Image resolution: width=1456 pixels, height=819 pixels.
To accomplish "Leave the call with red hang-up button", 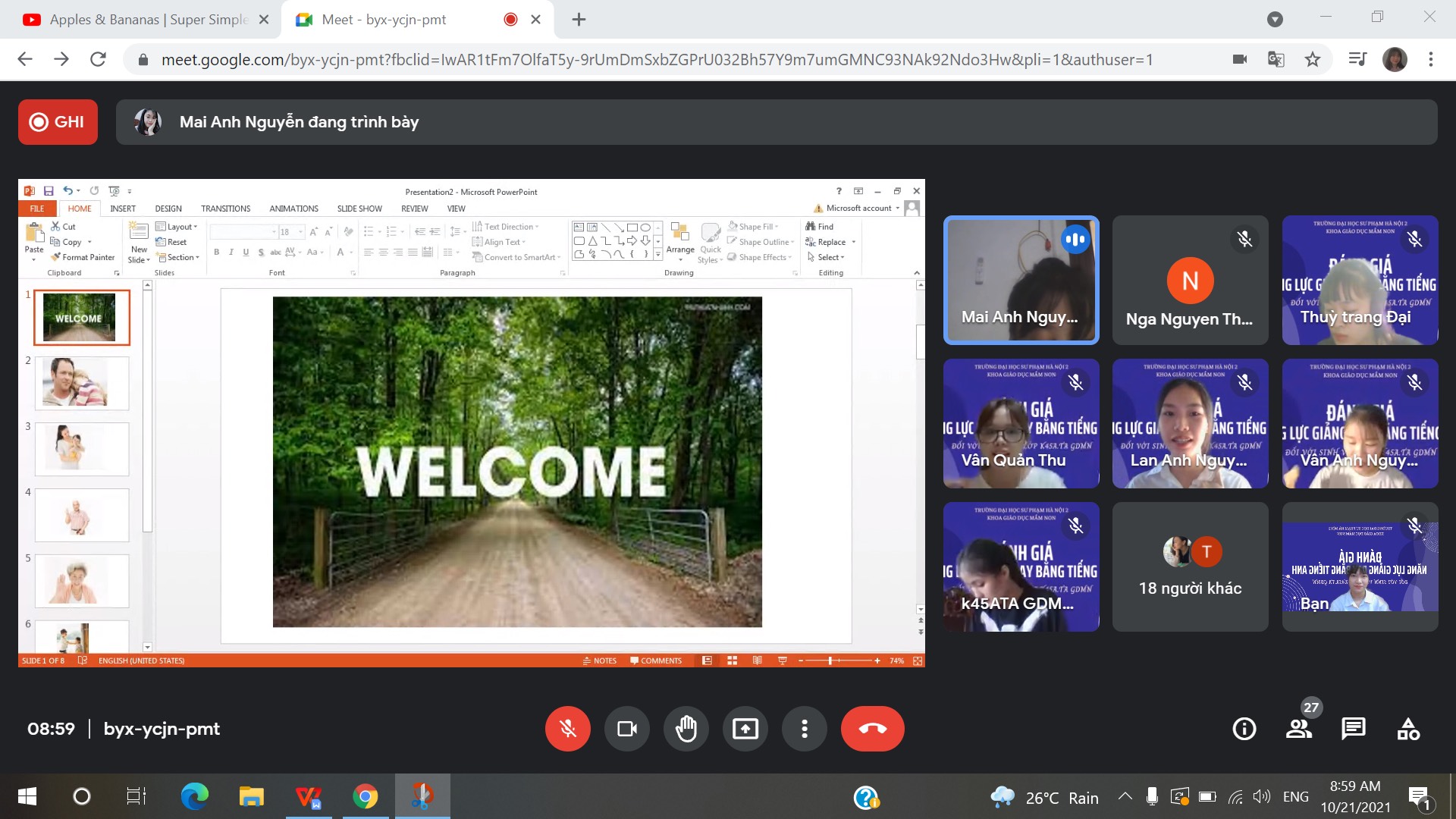I will tap(872, 729).
